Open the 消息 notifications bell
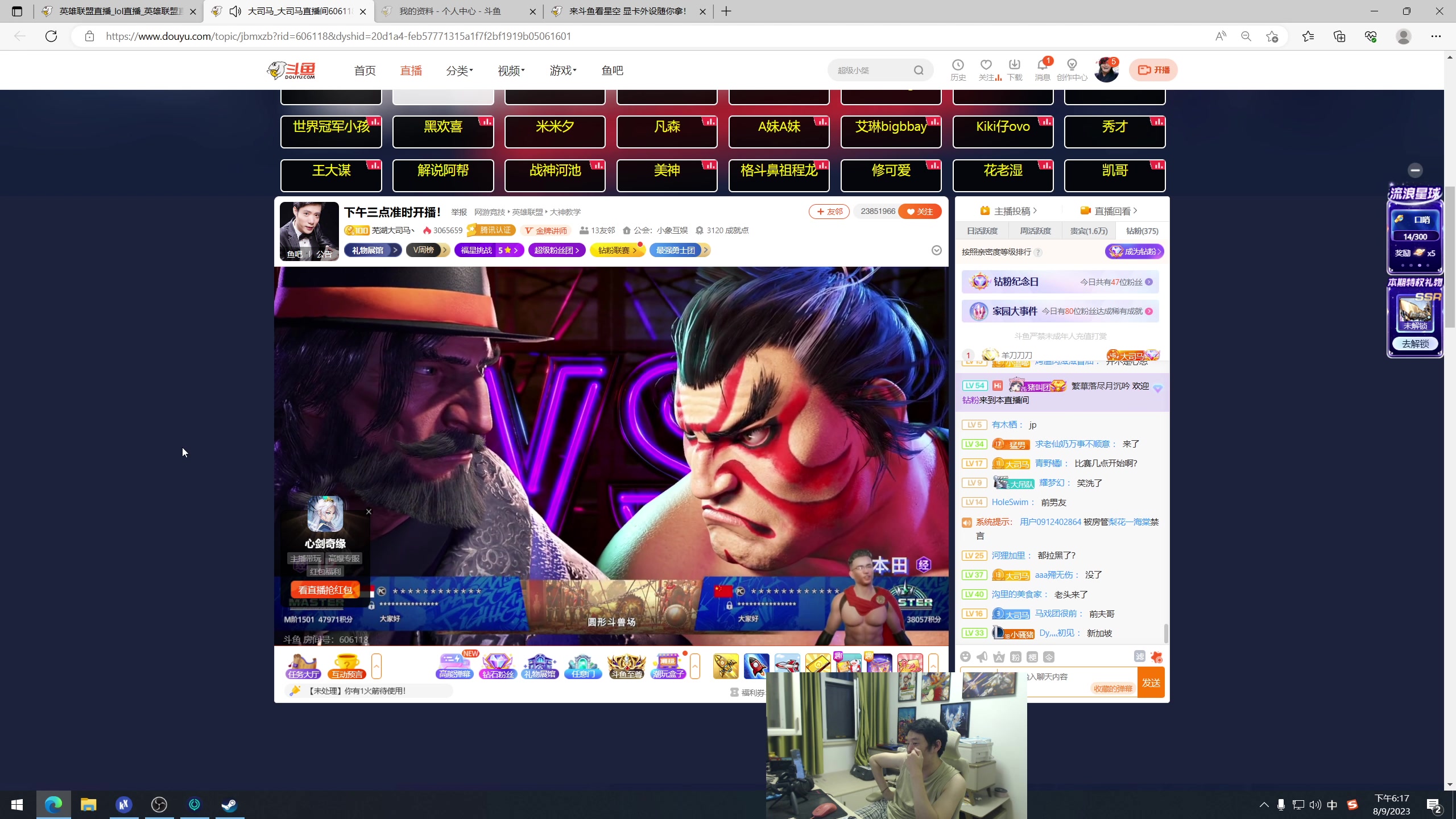Viewport: 1456px width, 819px height. pyautogui.click(x=1043, y=69)
